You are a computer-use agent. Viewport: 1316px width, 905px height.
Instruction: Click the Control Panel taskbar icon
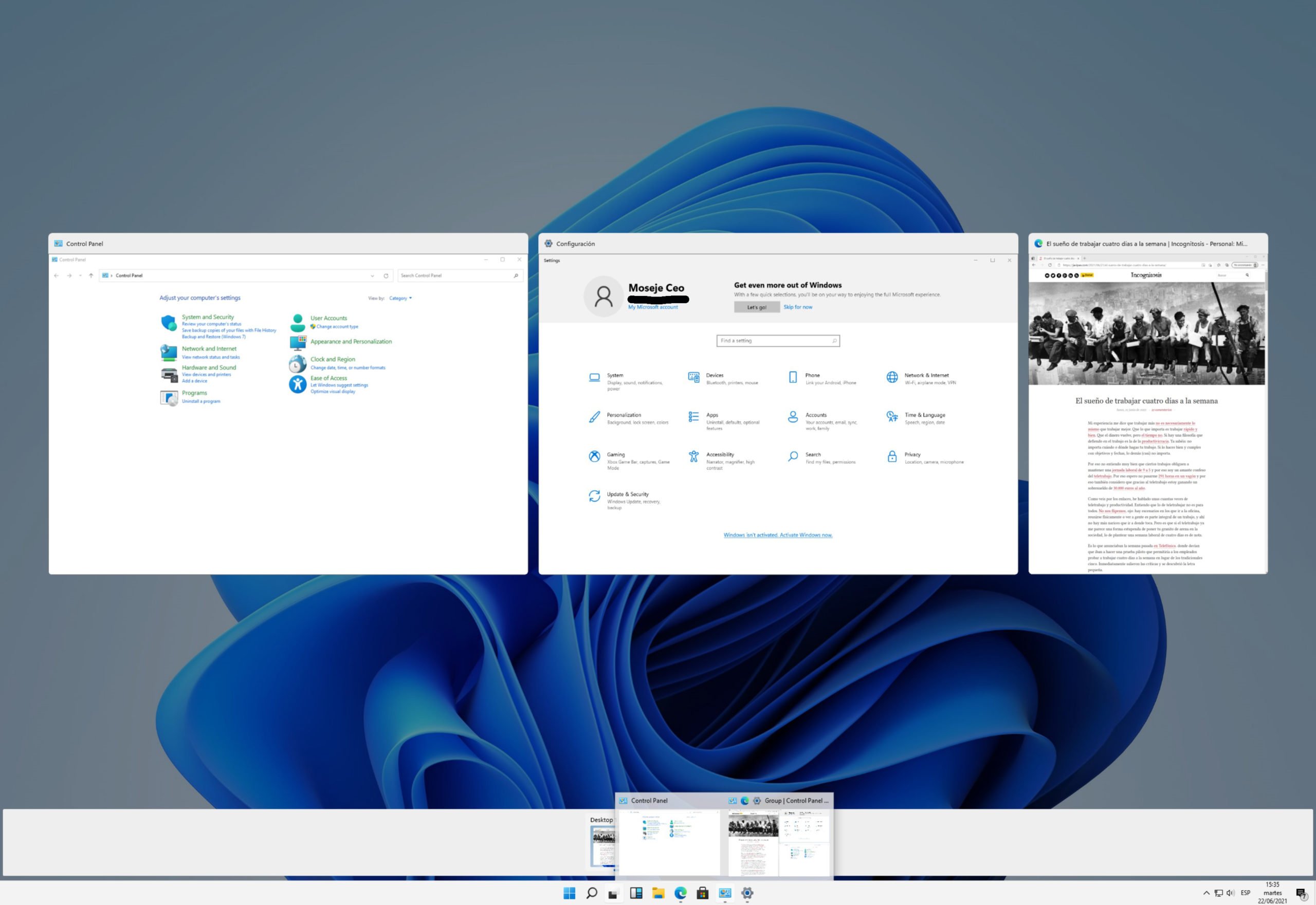click(x=725, y=893)
